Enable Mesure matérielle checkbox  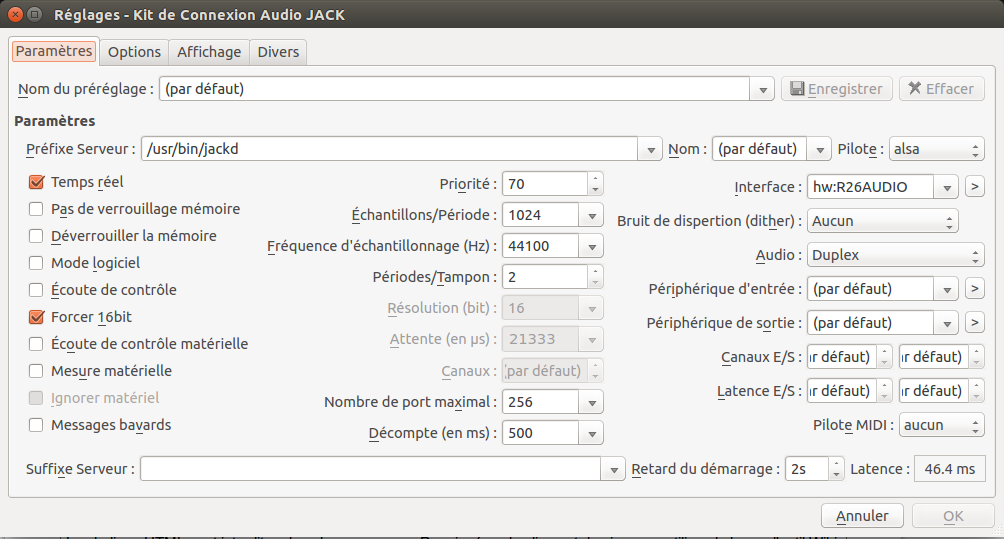pos(36,371)
